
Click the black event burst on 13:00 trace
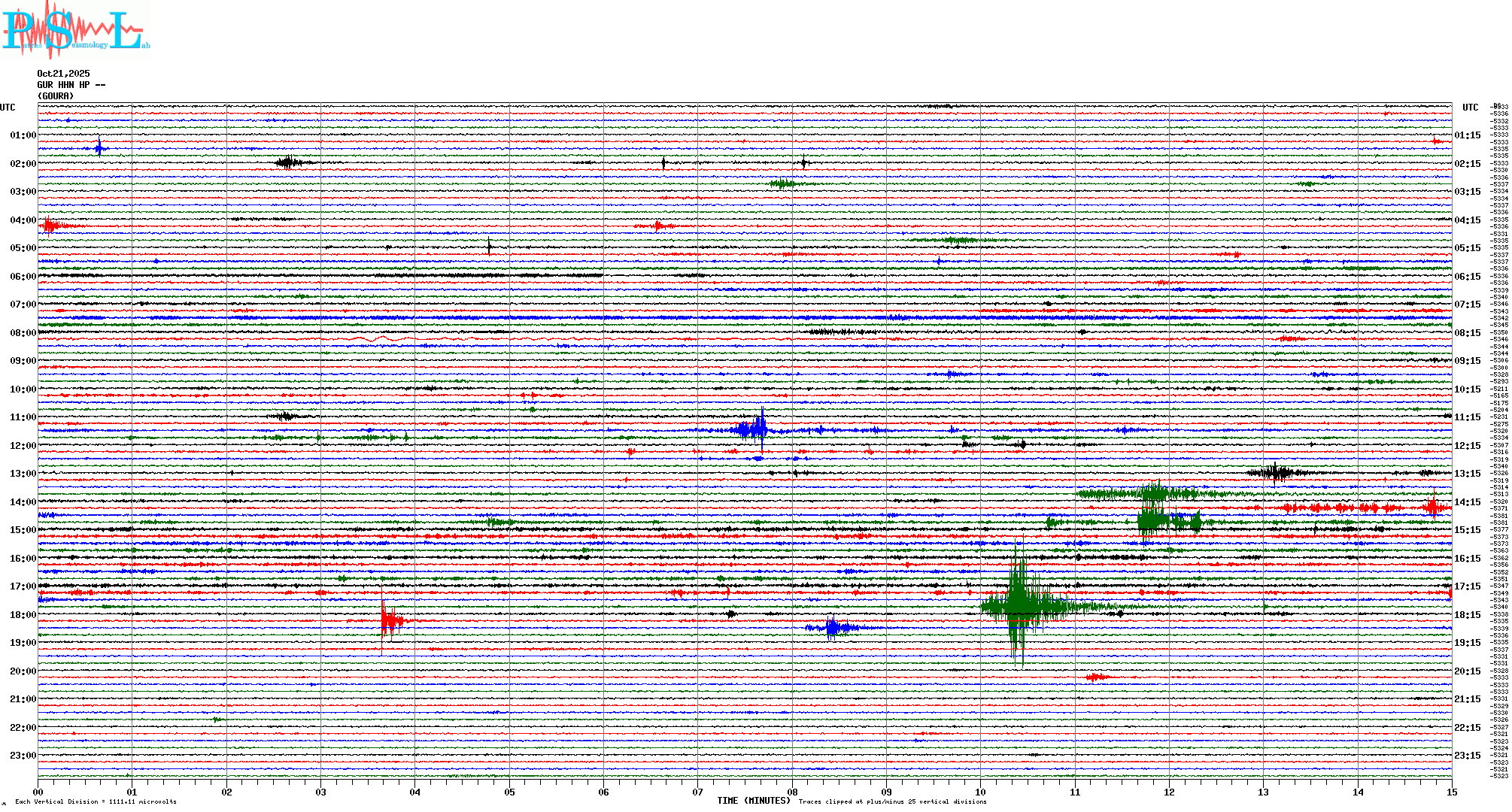(1275, 473)
